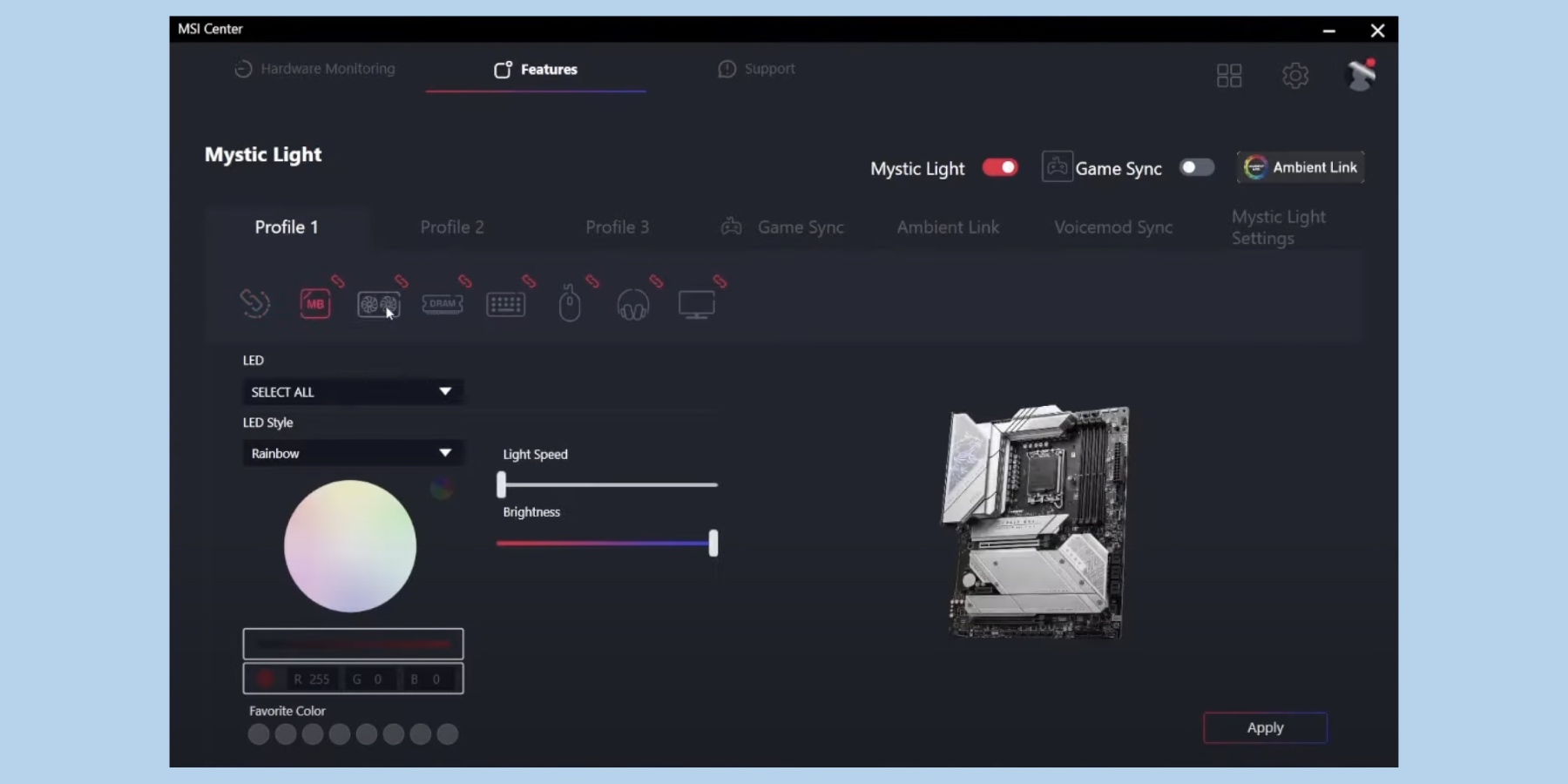Select the graphics card device icon

pos(378,304)
